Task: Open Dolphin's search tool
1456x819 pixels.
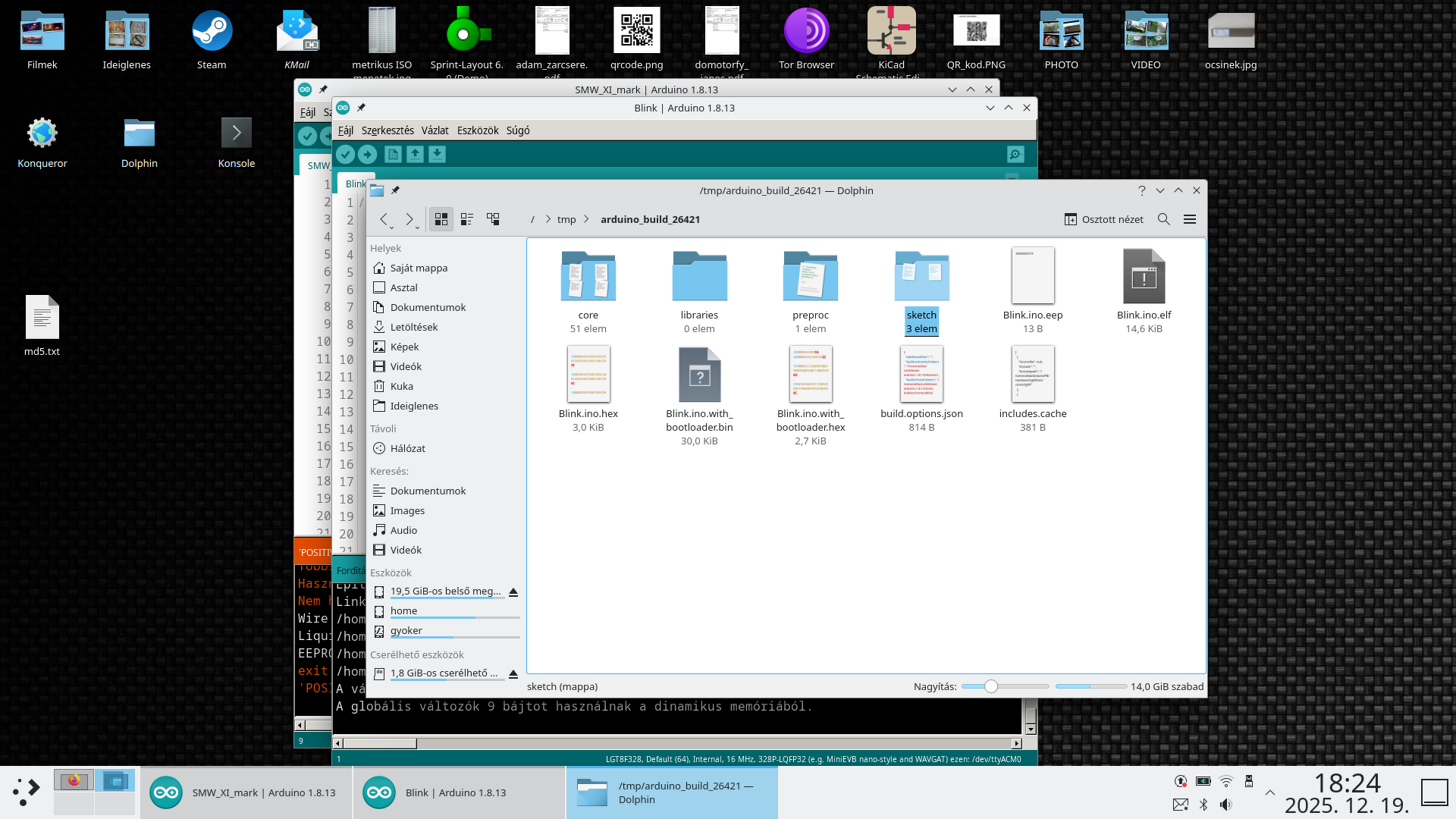Action: pyautogui.click(x=1164, y=219)
